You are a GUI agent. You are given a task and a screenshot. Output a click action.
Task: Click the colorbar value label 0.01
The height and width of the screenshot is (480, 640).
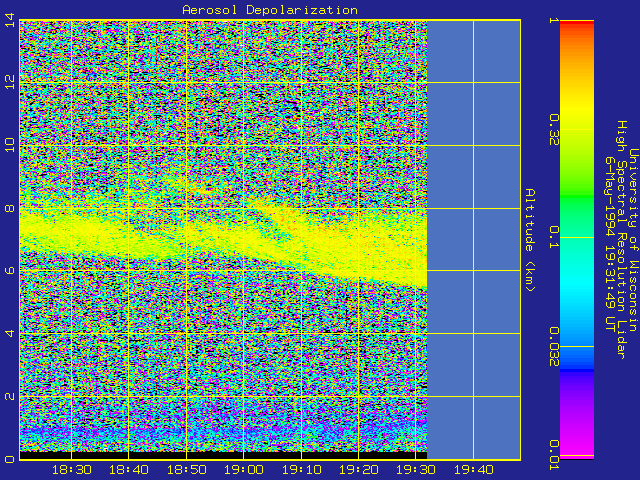pos(553,455)
